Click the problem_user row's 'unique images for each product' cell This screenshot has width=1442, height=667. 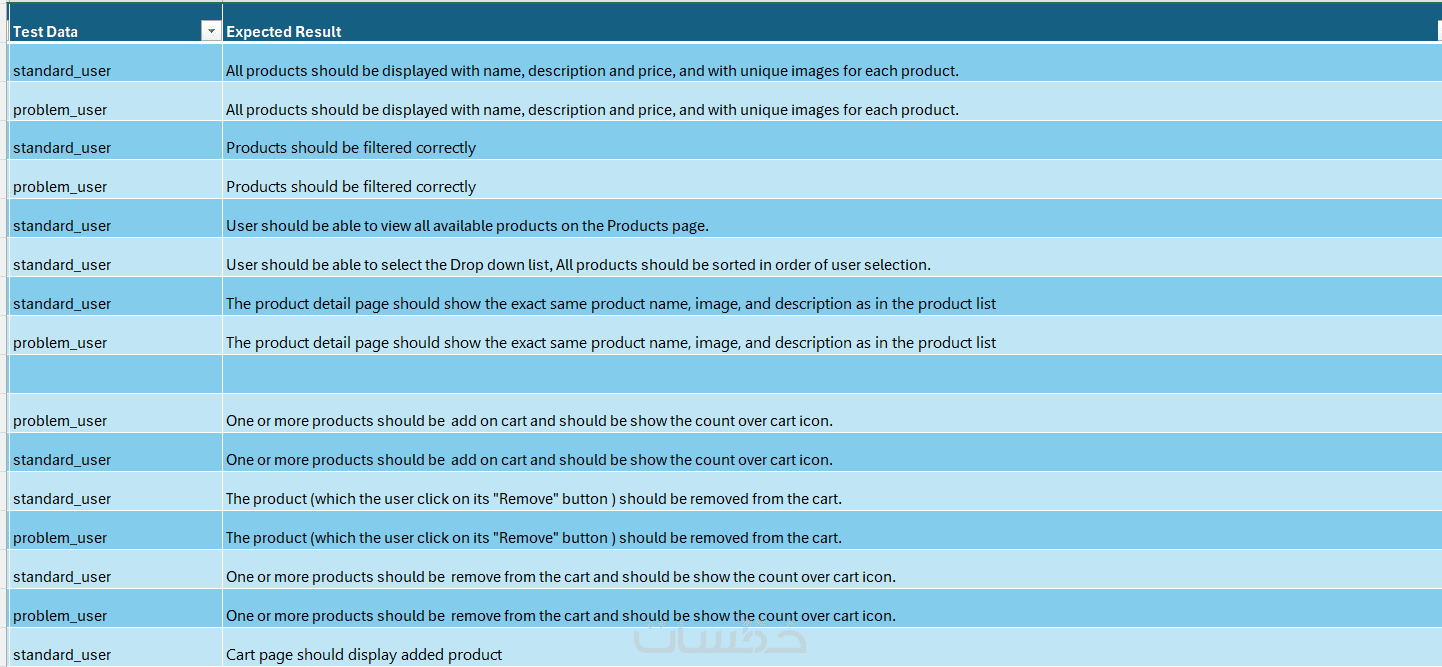click(x=592, y=110)
